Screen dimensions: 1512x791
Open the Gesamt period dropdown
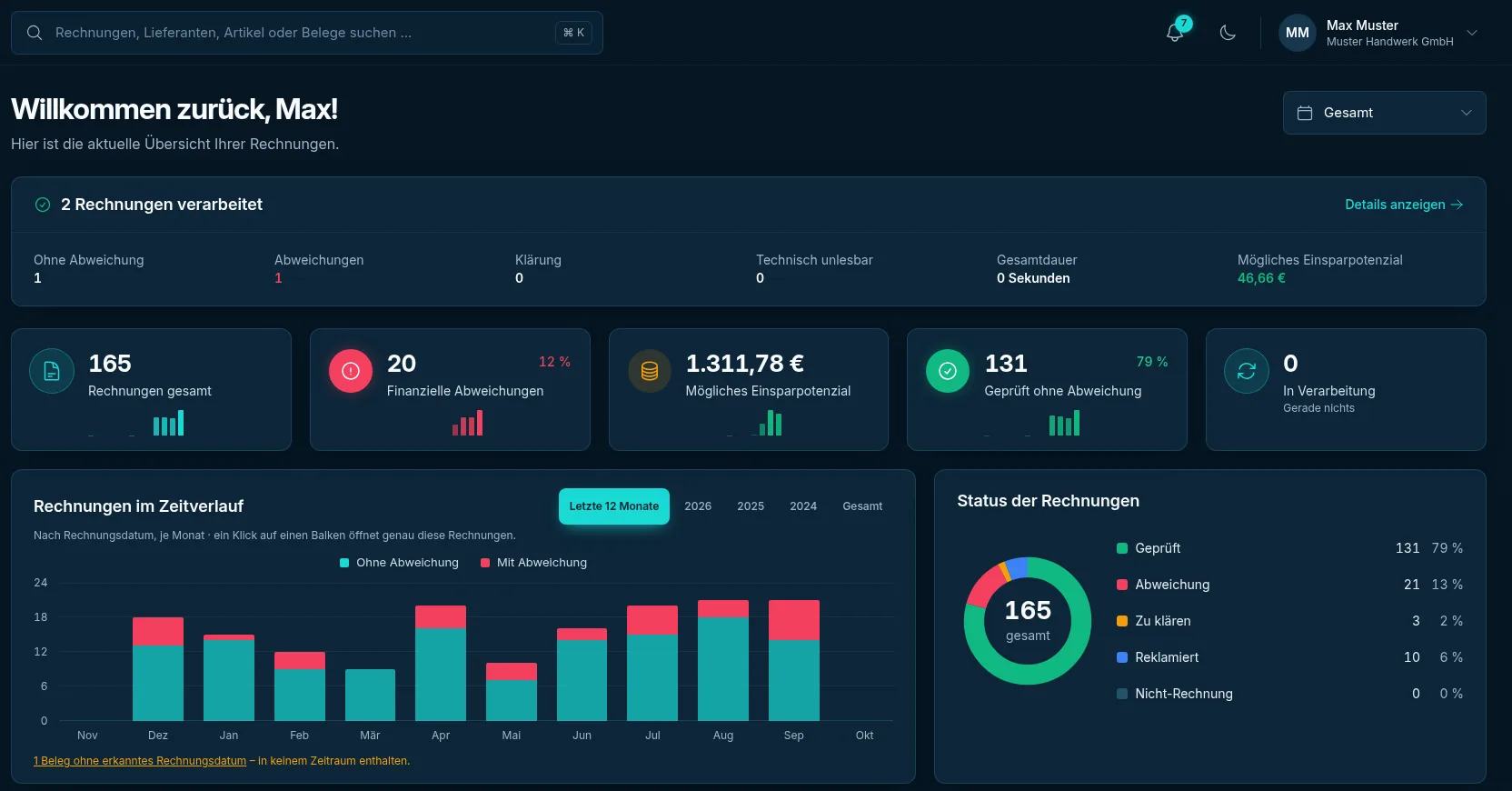coord(1384,113)
